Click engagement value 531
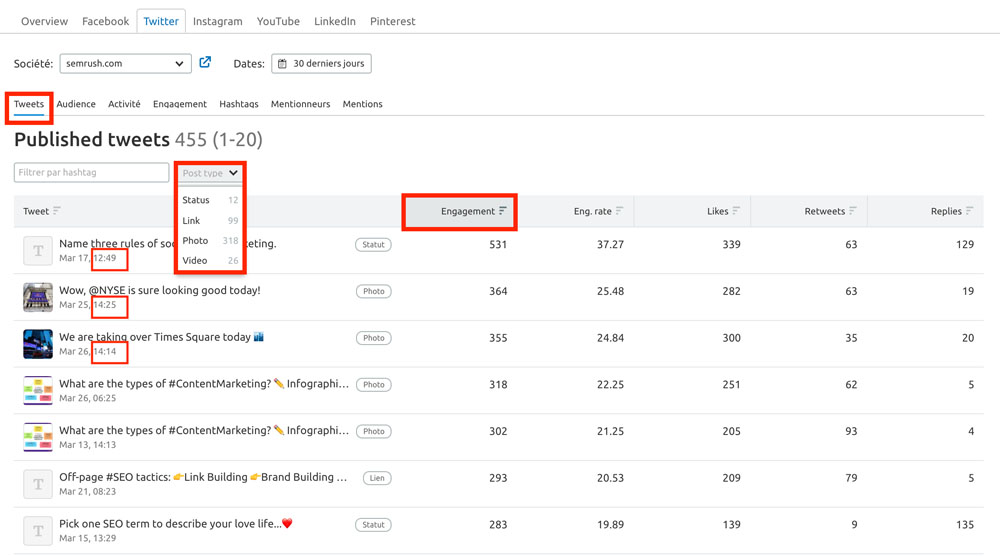The height and width of the screenshot is (556, 1000). 498,244
